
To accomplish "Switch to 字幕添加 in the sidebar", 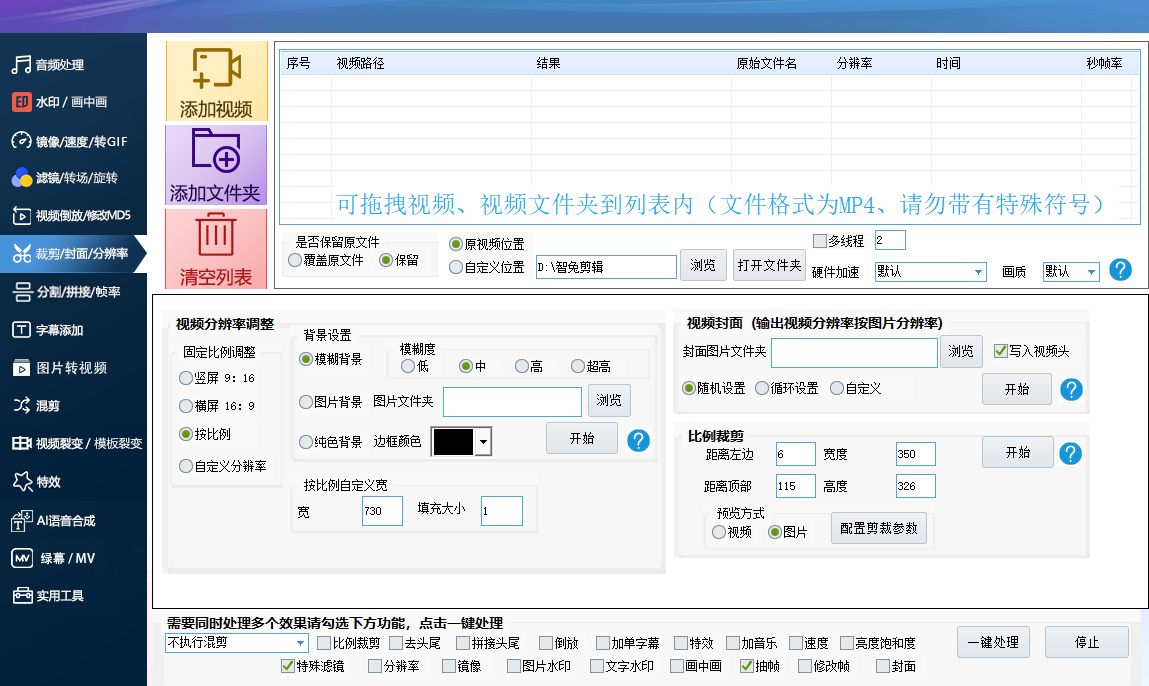I will click(x=60, y=330).
